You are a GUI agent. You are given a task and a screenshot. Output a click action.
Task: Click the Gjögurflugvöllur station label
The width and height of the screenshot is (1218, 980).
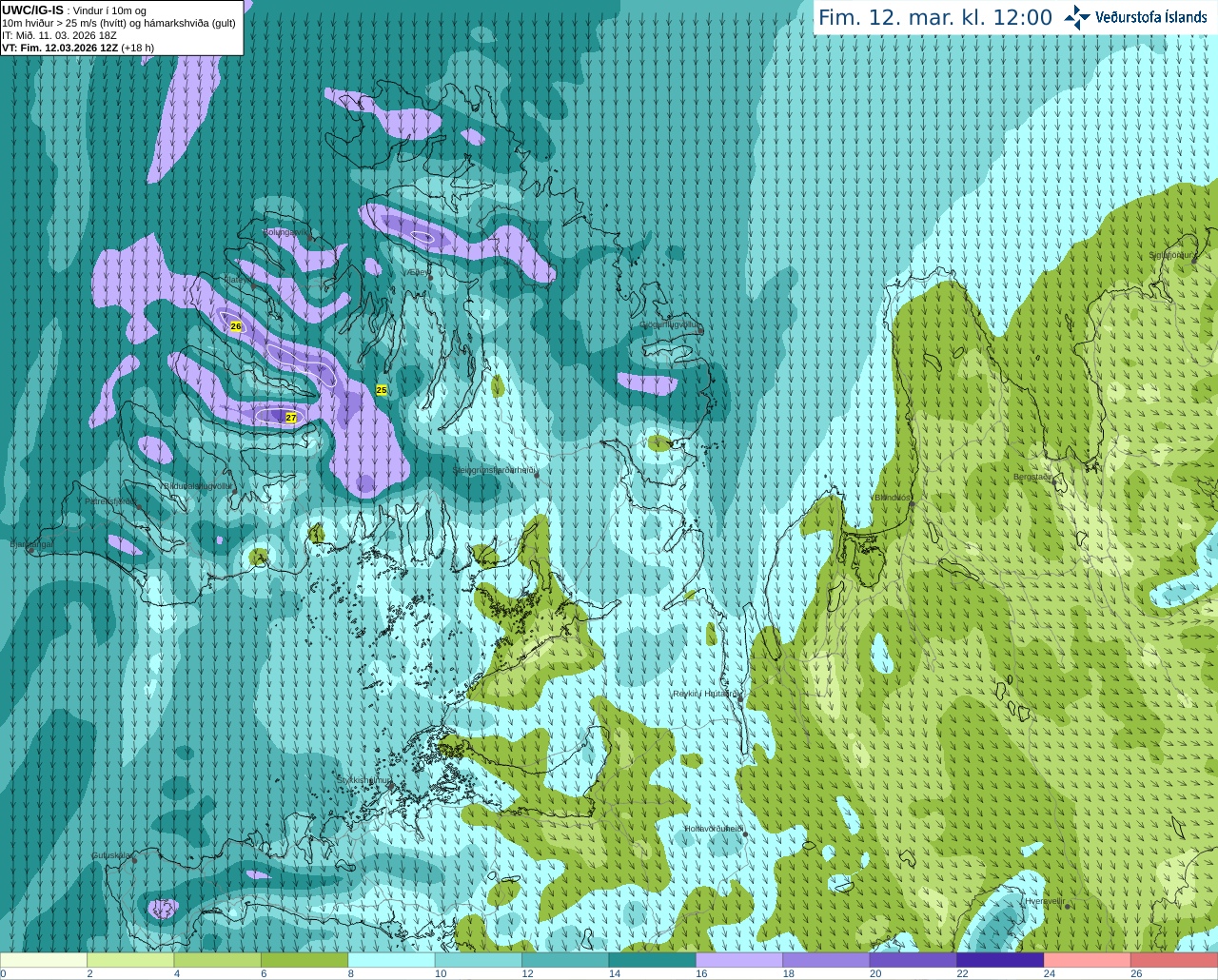pos(670,324)
